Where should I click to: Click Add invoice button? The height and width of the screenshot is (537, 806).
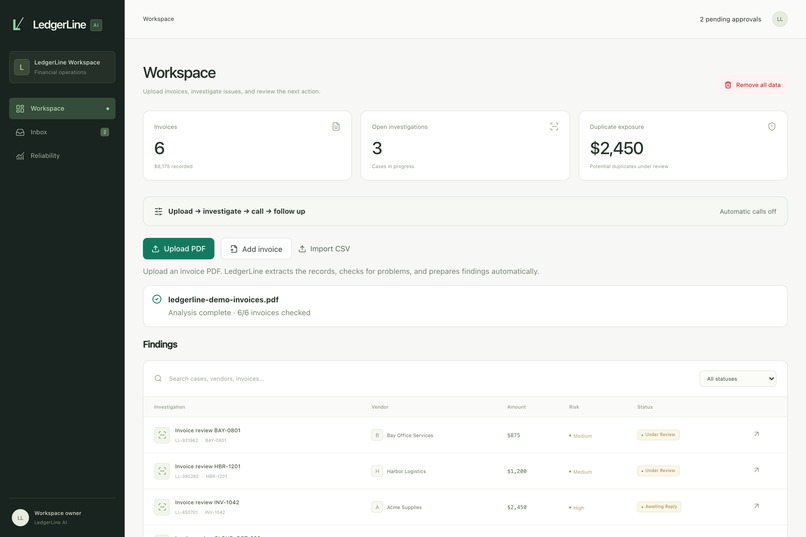click(x=256, y=249)
